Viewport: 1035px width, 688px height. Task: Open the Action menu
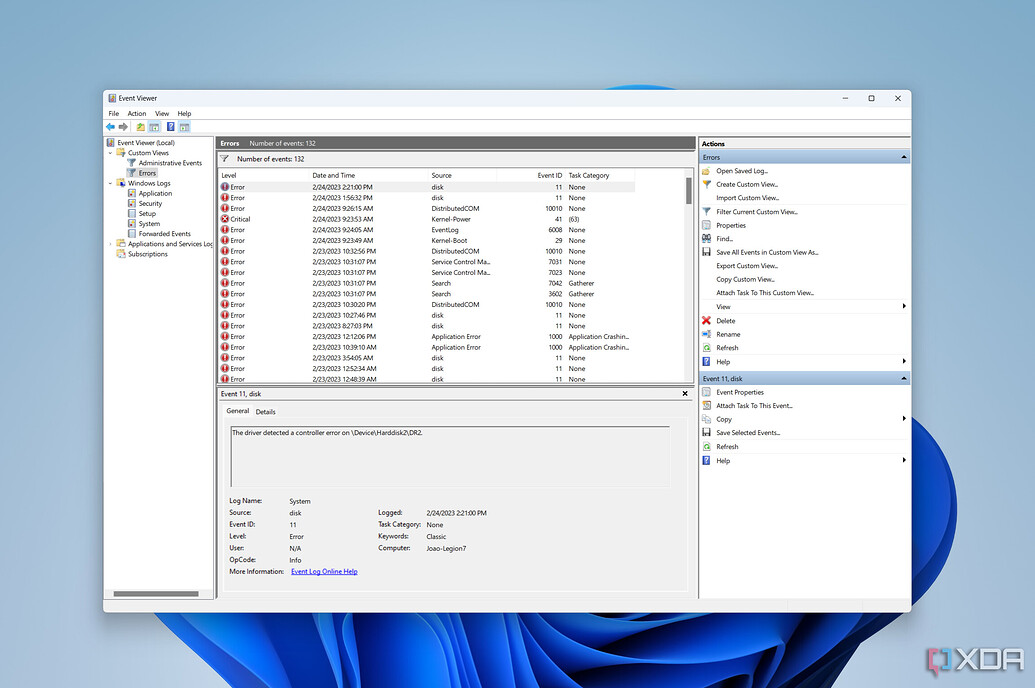tap(136, 114)
